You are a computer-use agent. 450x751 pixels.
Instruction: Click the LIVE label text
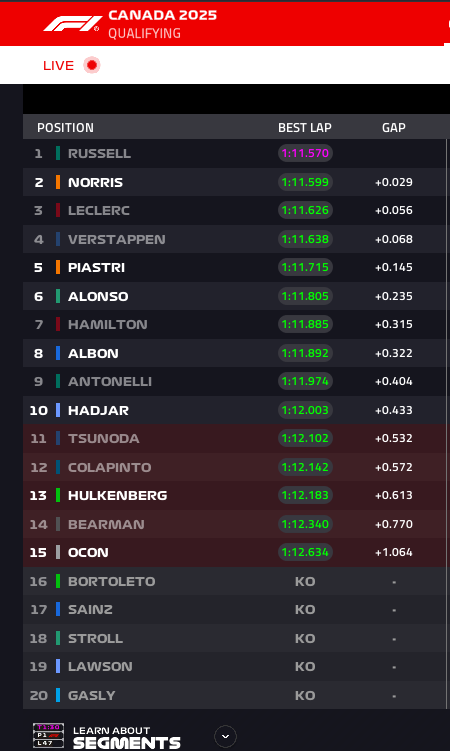(58, 66)
